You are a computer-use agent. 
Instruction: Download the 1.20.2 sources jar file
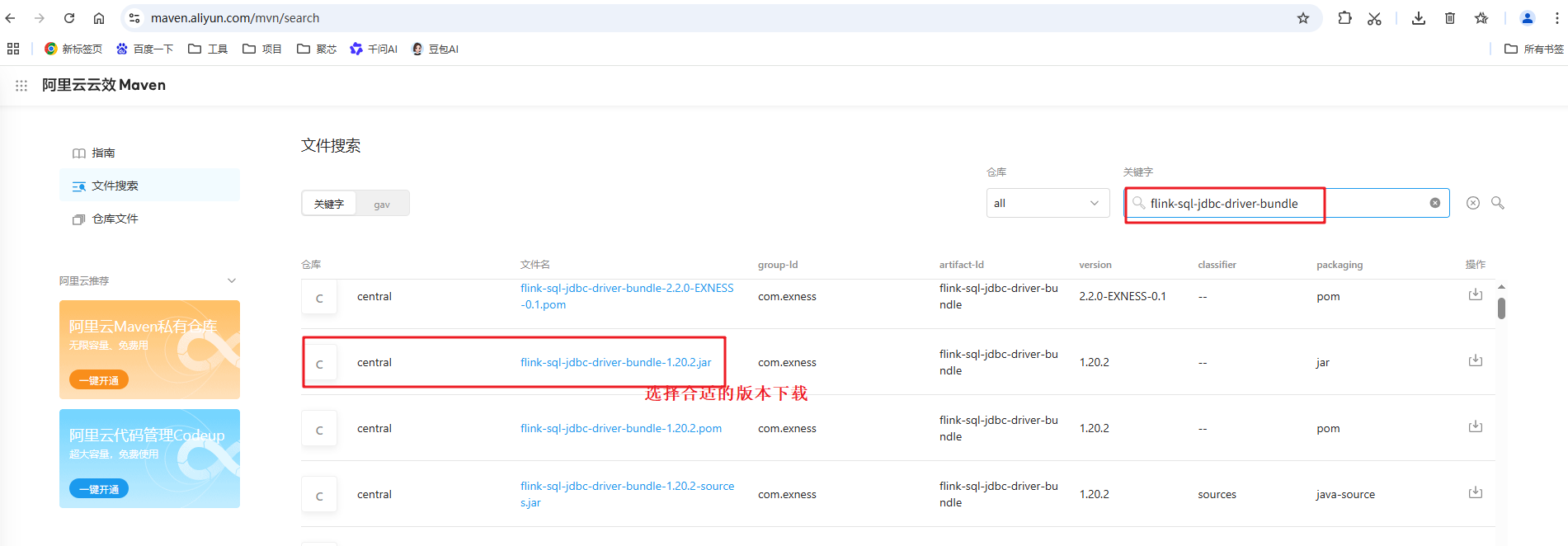pyautogui.click(x=1476, y=492)
